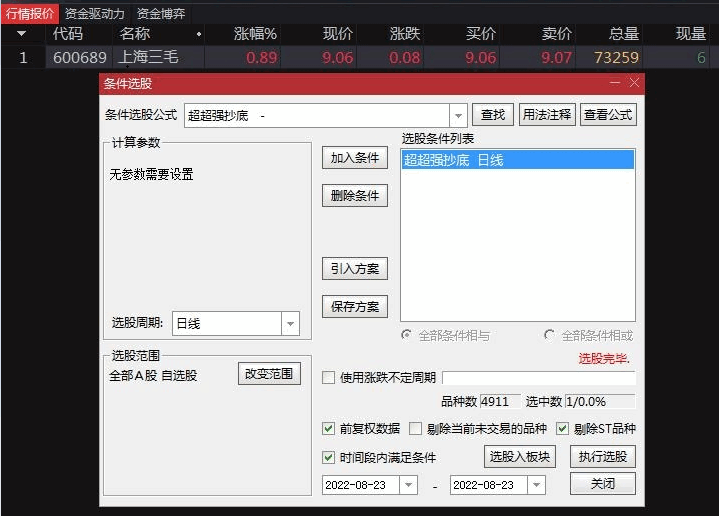Viewport: 719px width, 516px height.
Task: Sort table by 代码 column header
Action: tap(68, 33)
